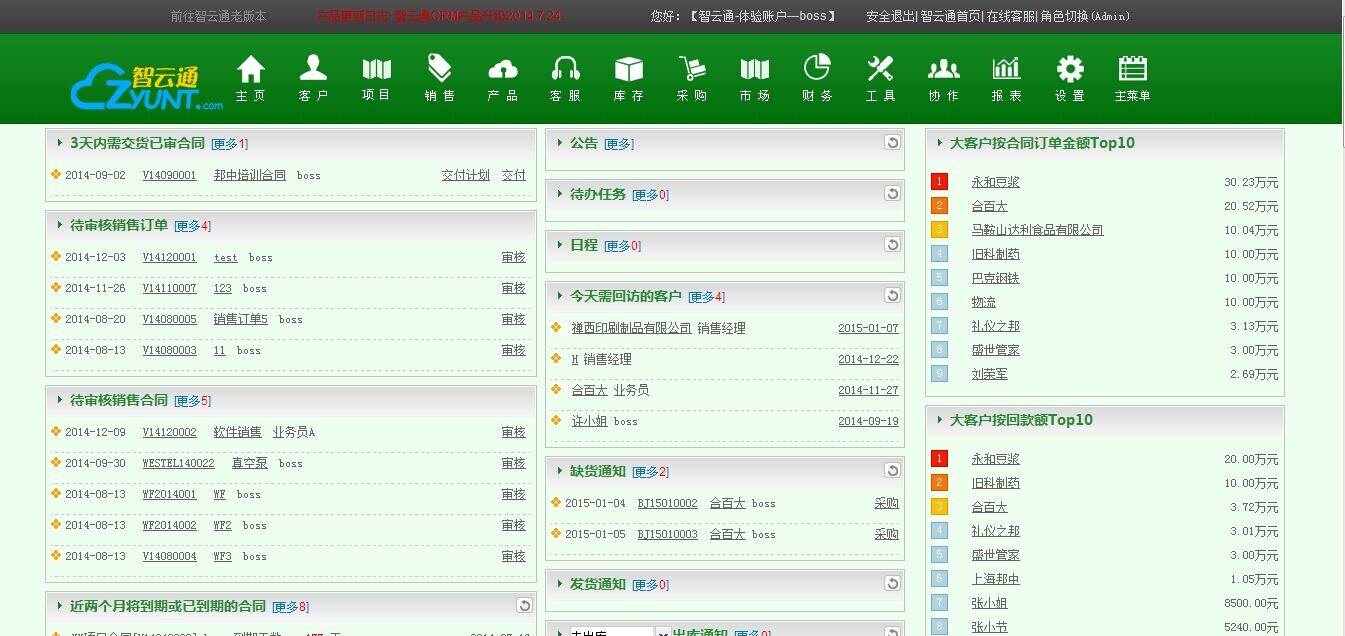Open the 财务 finance pie icon

818,78
